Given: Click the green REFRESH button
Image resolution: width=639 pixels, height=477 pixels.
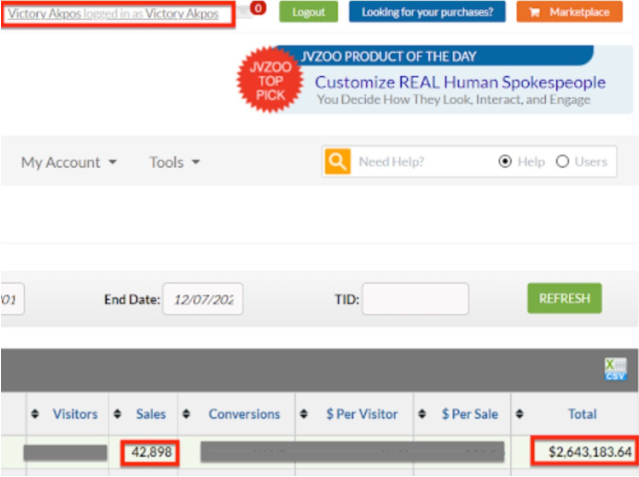Looking at the screenshot, I should [564, 298].
